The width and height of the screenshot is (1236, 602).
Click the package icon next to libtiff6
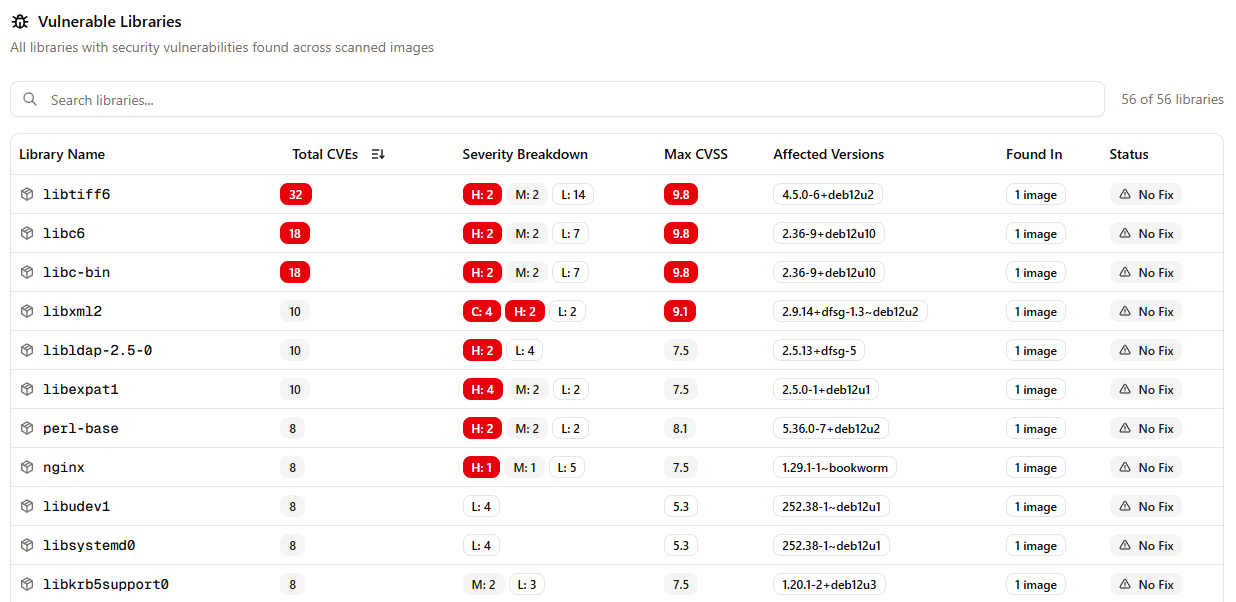27,194
